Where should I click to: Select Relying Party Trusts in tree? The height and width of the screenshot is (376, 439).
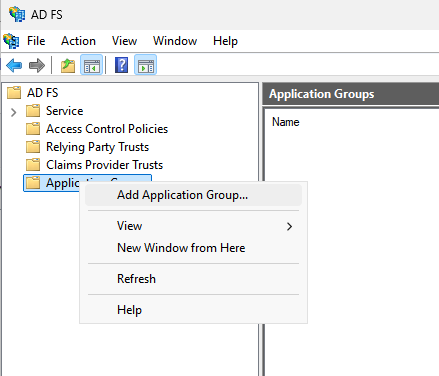click(97, 147)
